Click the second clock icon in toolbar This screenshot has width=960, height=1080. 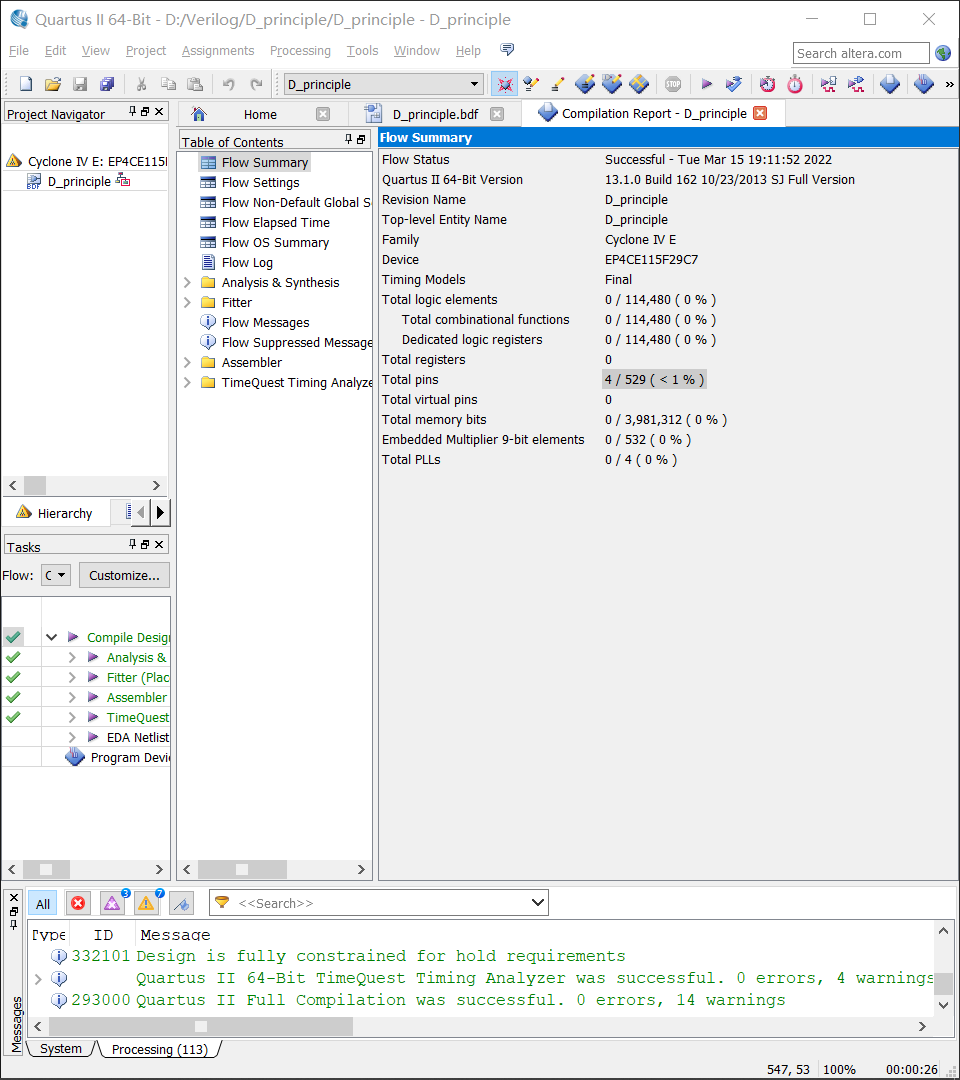795,84
